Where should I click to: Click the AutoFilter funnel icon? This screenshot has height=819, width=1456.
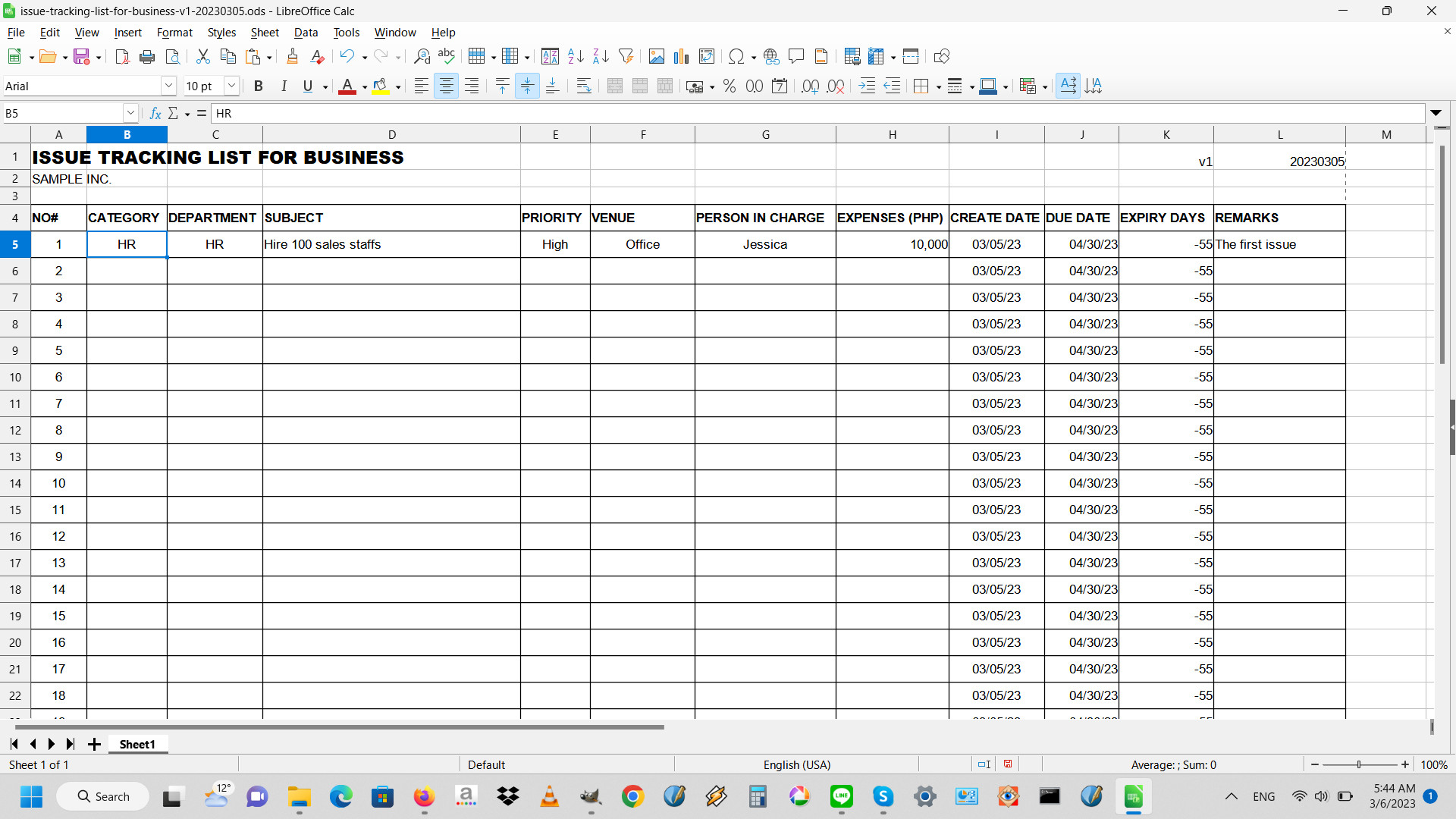click(626, 56)
